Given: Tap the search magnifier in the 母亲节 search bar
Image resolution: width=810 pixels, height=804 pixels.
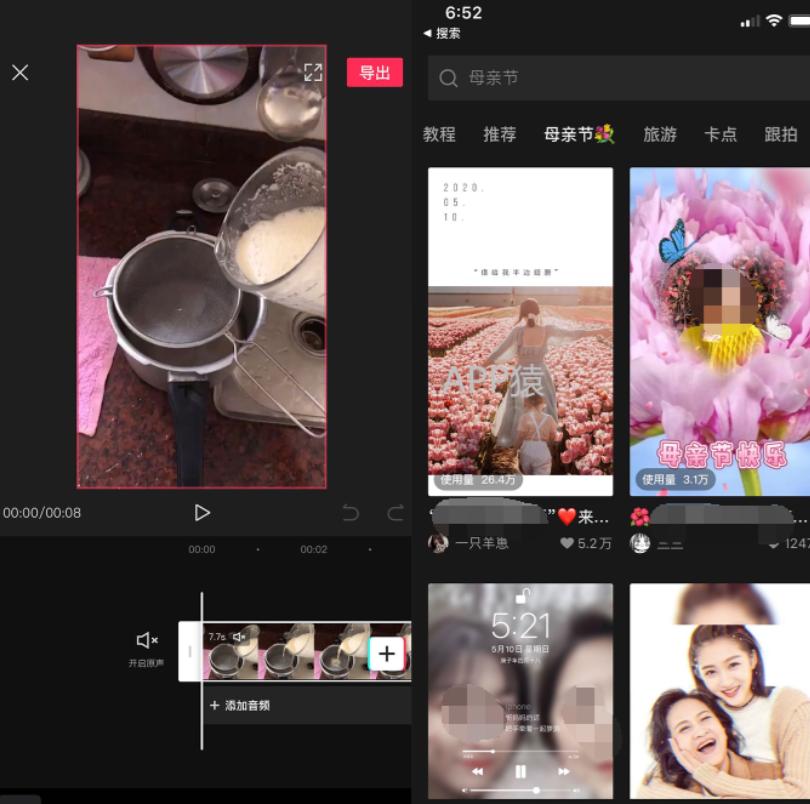Looking at the screenshot, I should [x=448, y=78].
